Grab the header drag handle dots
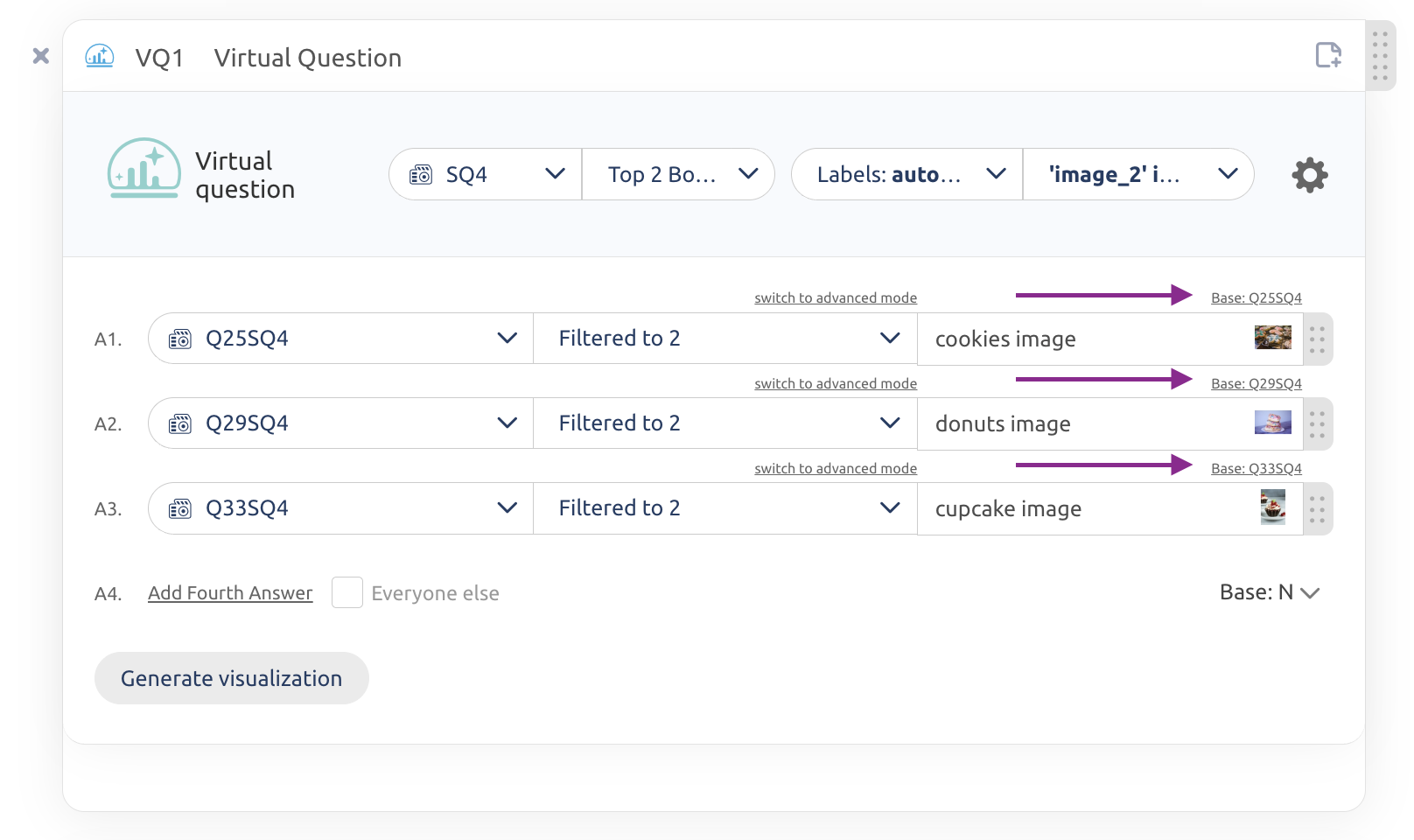The height and width of the screenshot is (840, 1414). pos(1380,56)
